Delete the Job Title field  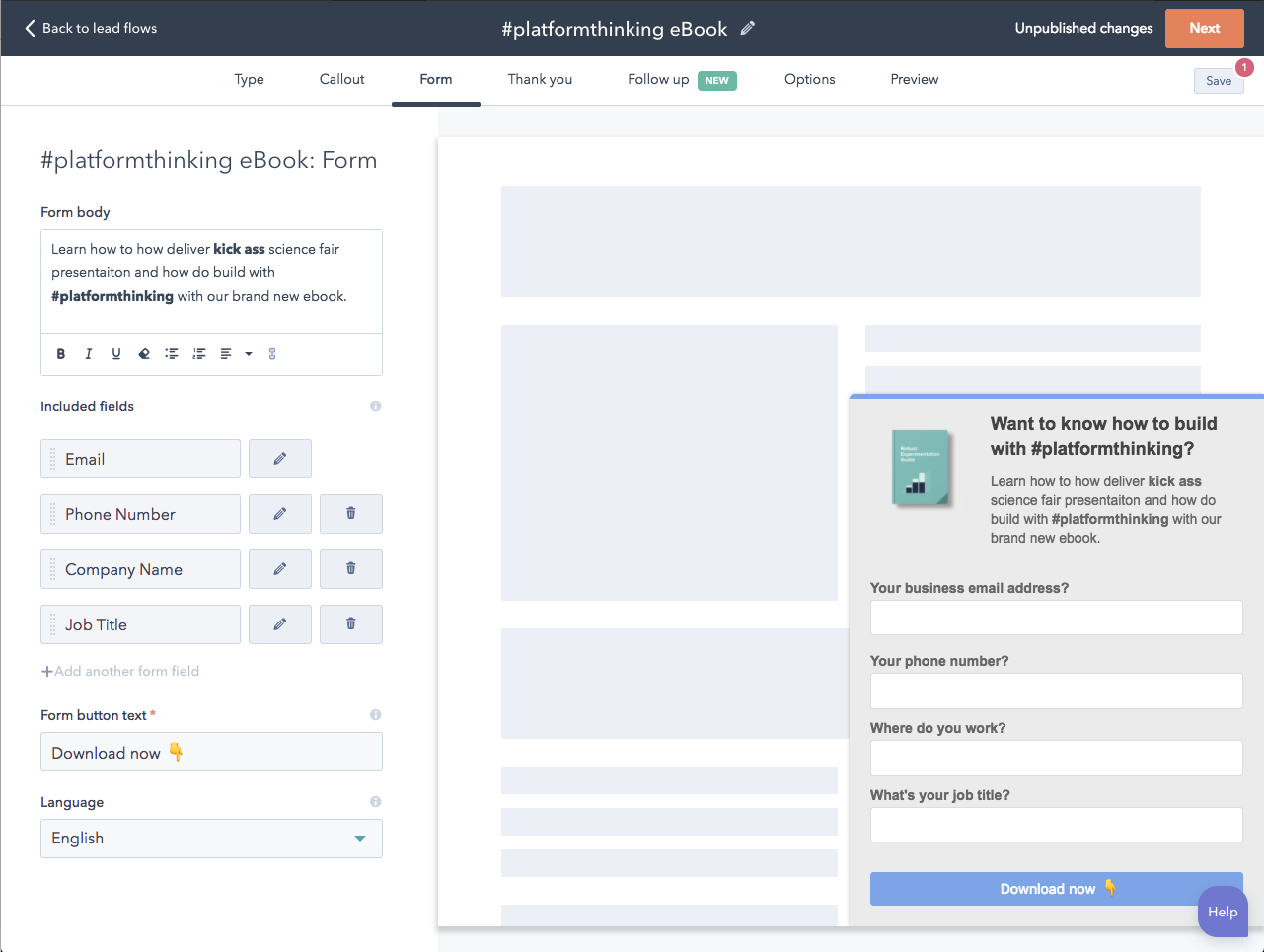pyautogui.click(x=351, y=624)
